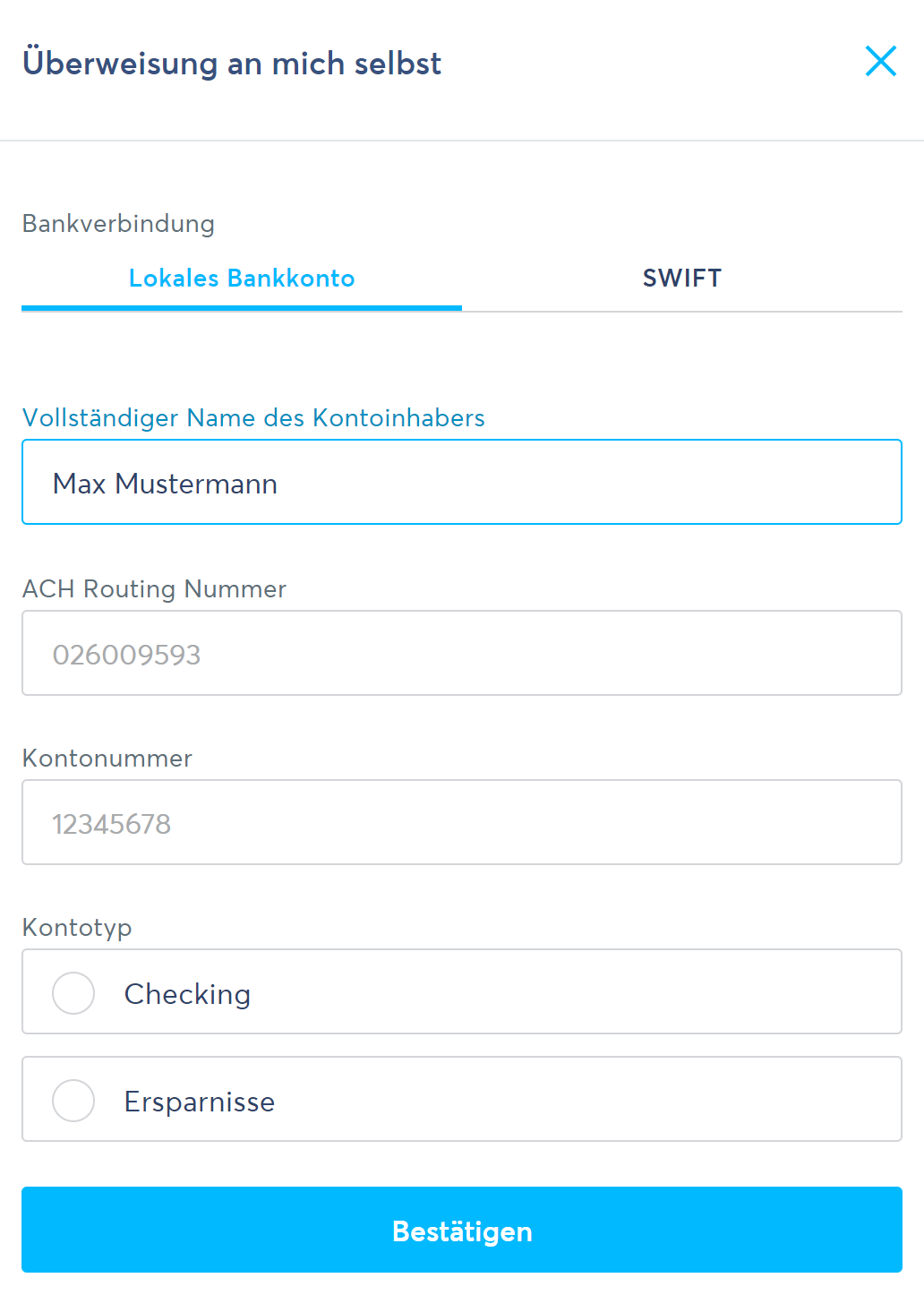
Task: Click the Bankverbindung heading label
Action: [x=118, y=224]
